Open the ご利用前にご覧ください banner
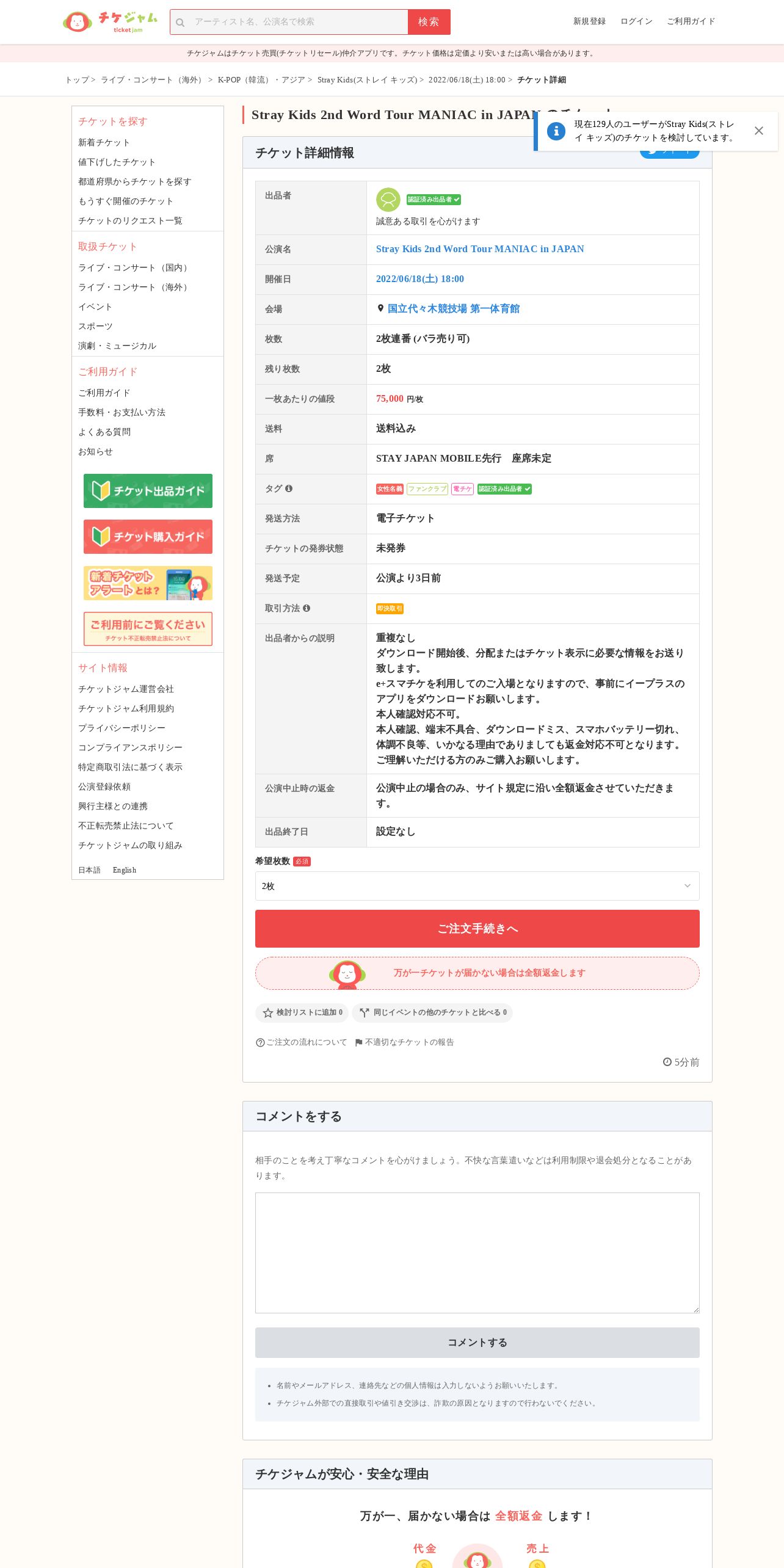 pyautogui.click(x=148, y=629)
